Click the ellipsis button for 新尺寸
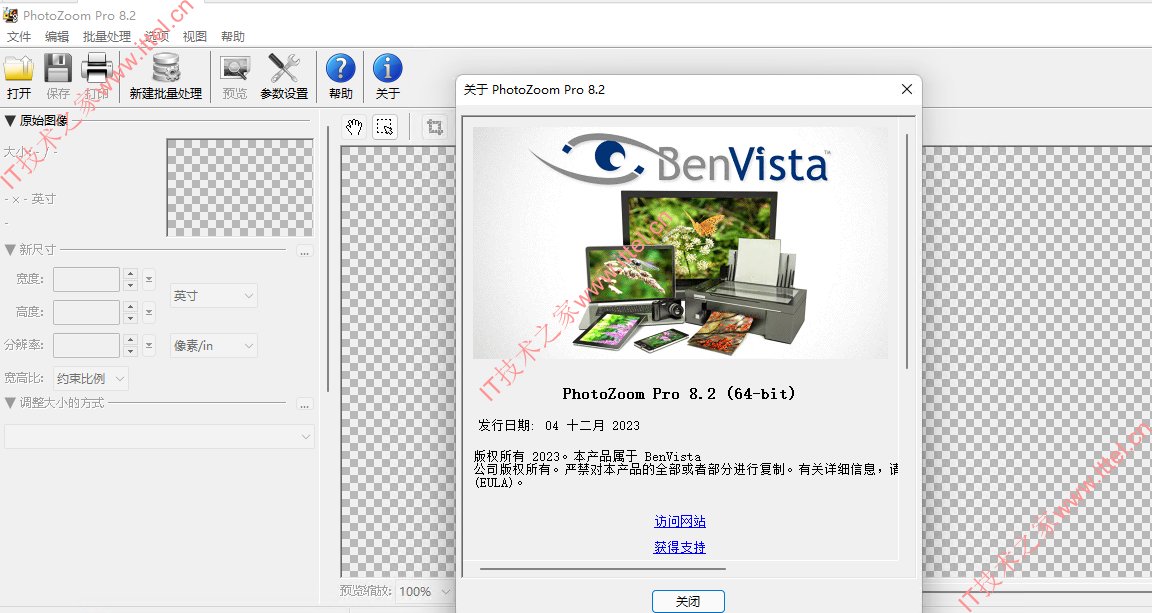Viewport: 1152px width, 613px height. tap(304, 252)
